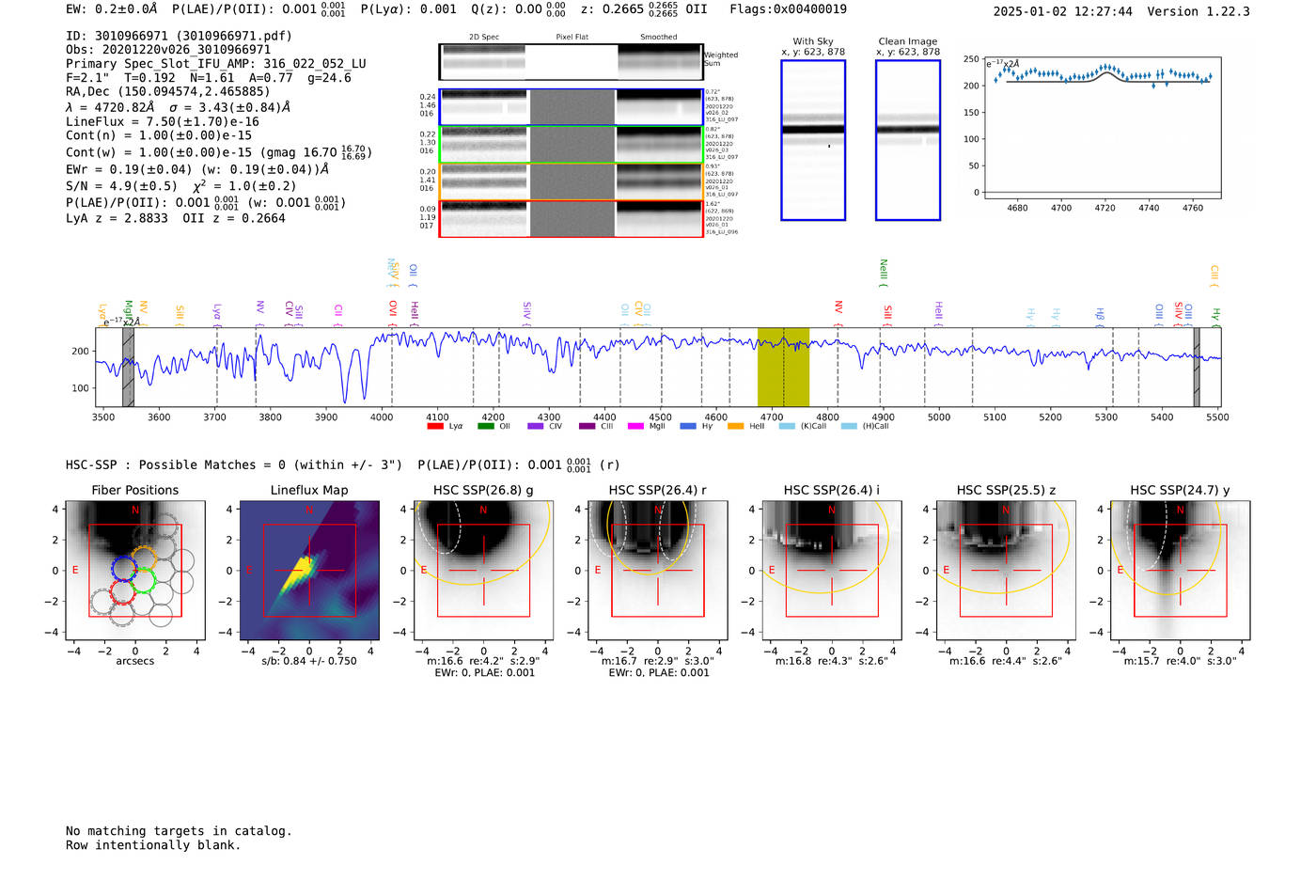
Task: Open the HSC SSP(24.7) y image
Action: click(x=1181, y=571)
